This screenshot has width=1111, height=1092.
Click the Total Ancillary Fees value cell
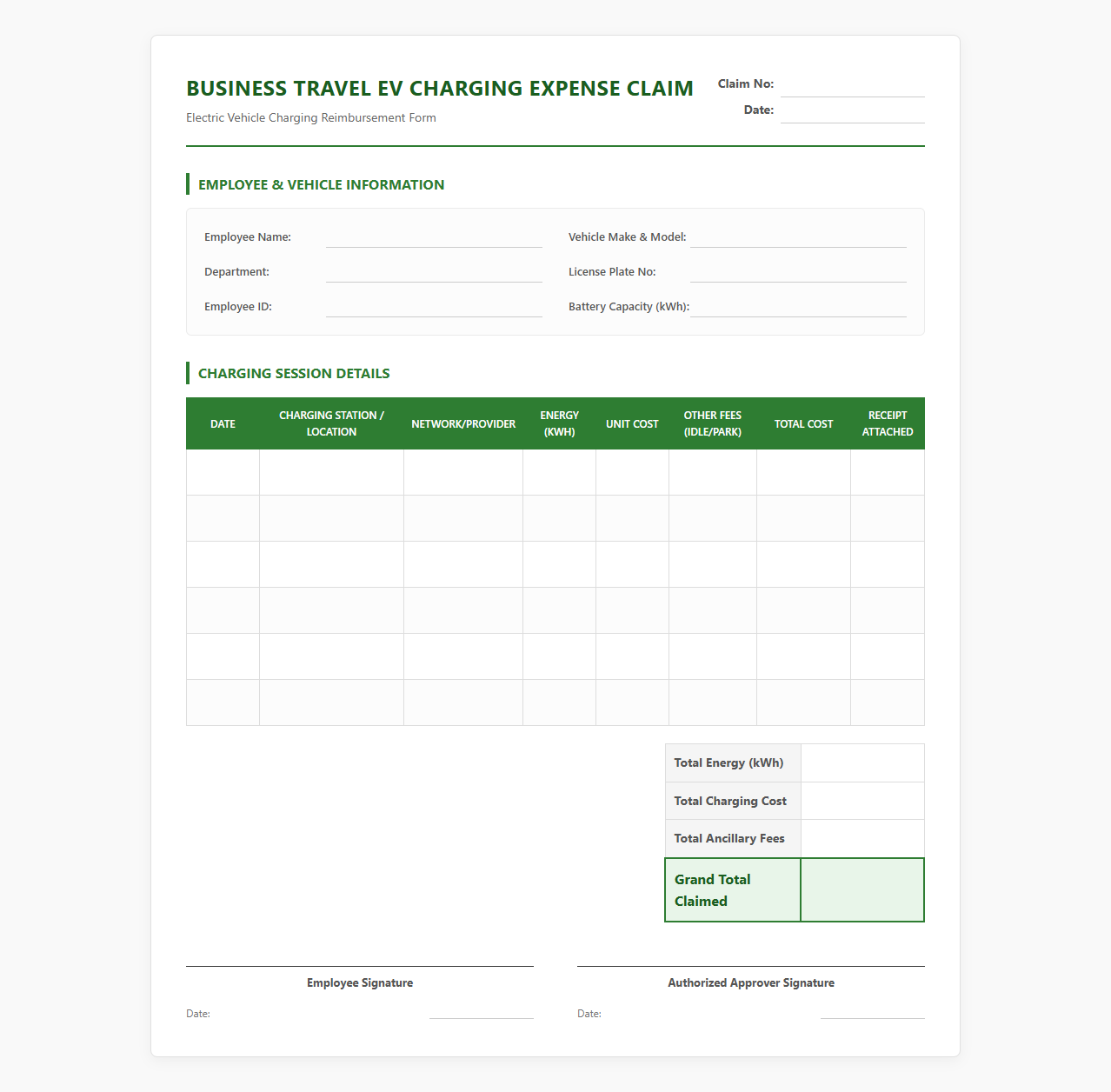coord(862,838)
